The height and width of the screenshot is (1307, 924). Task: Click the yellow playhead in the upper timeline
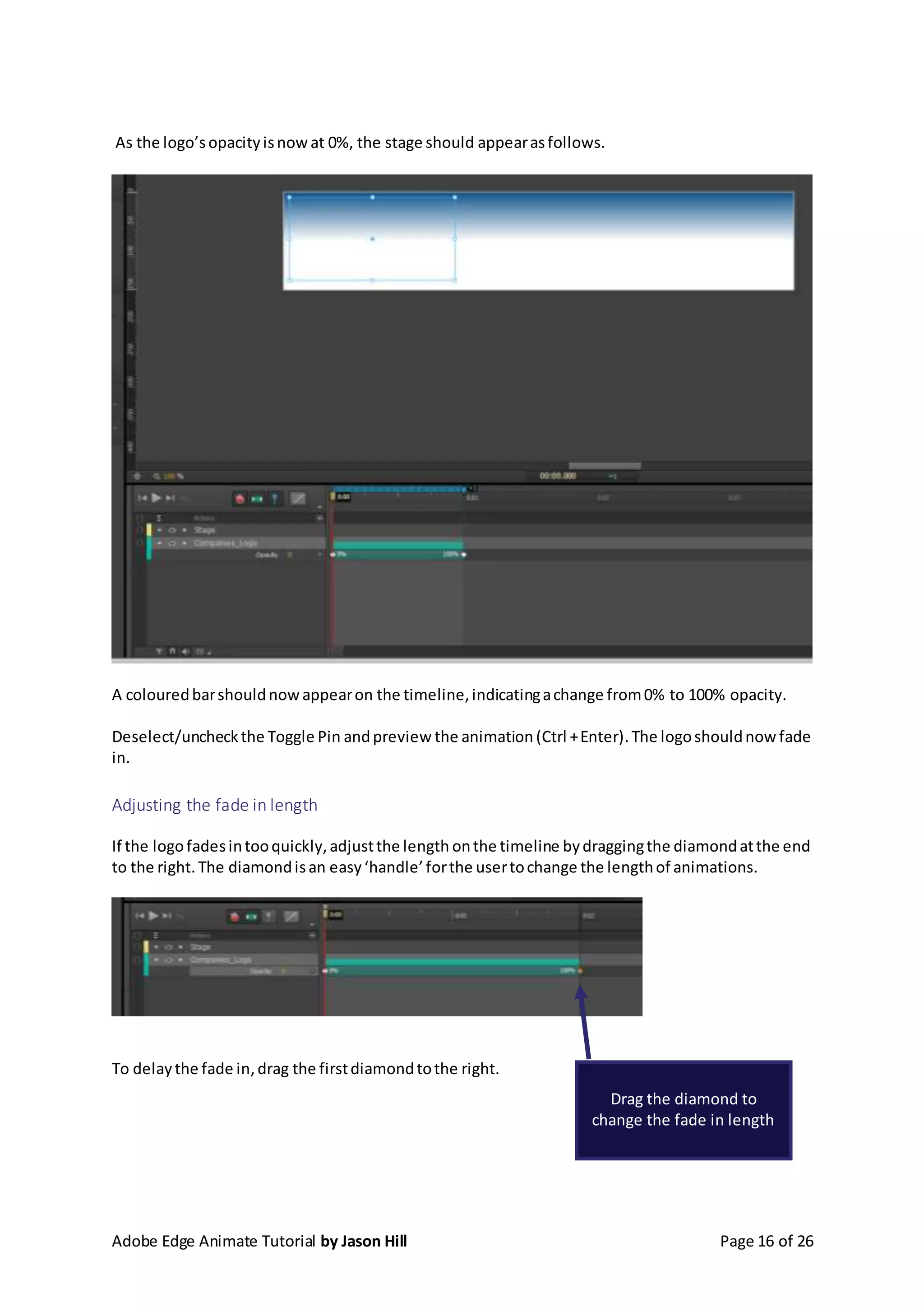(333, 497)
